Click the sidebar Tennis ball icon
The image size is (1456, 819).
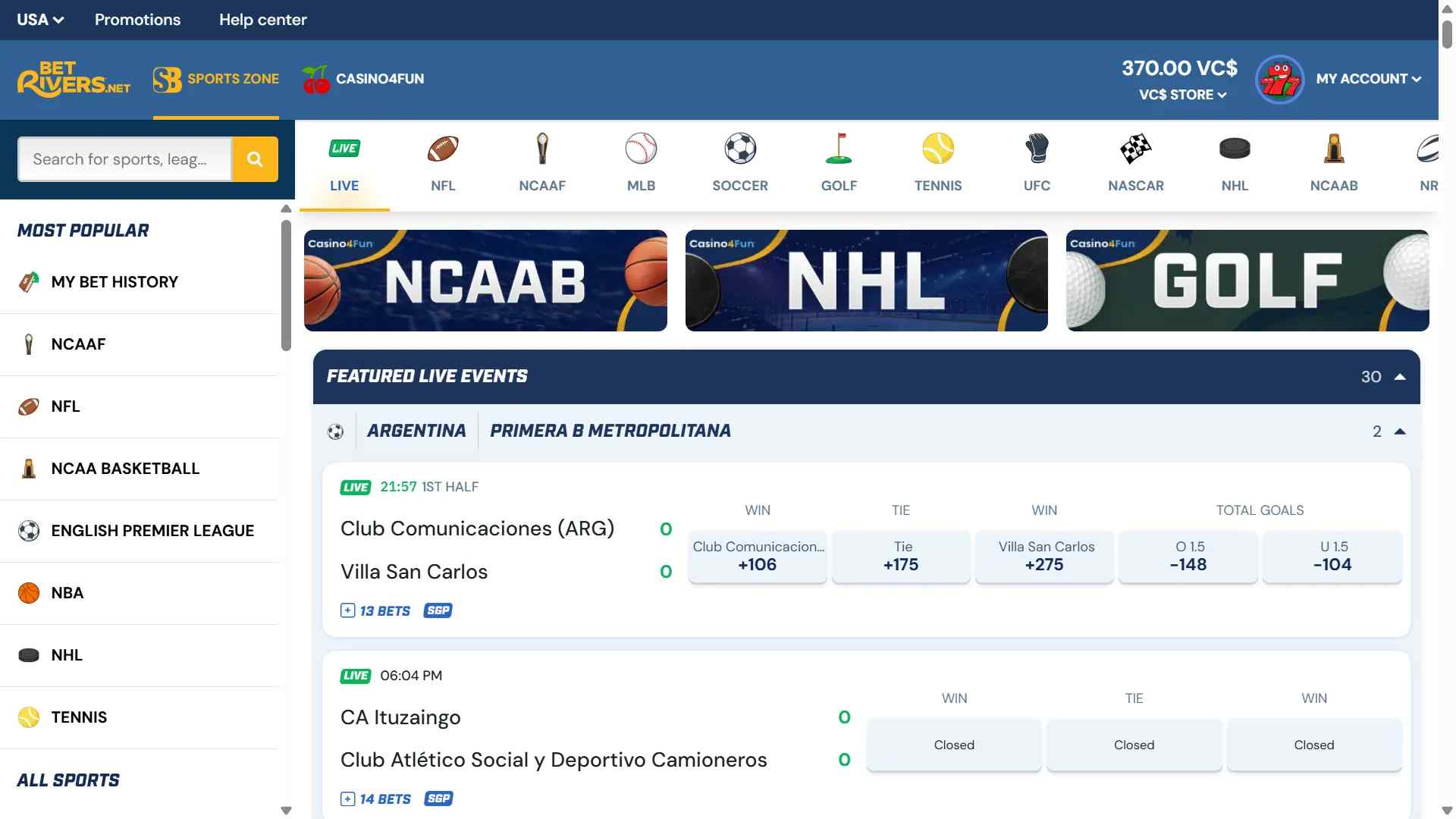29,717
